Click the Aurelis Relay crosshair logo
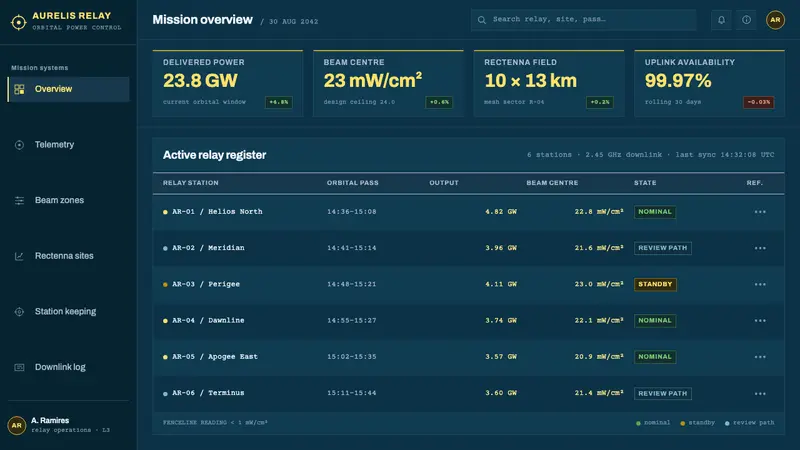This screenshot has height=450, width=800. [x=18, y=22]
